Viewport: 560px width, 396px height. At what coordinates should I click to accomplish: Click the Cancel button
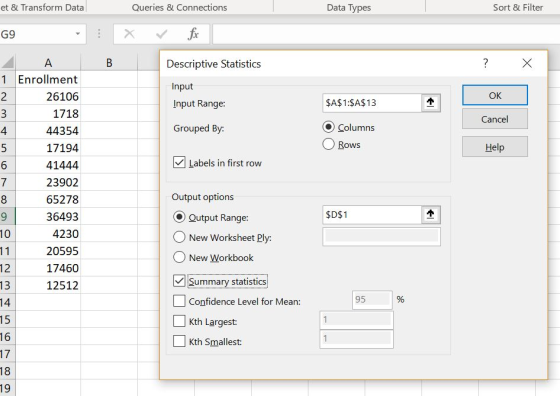tap(495, 119)
